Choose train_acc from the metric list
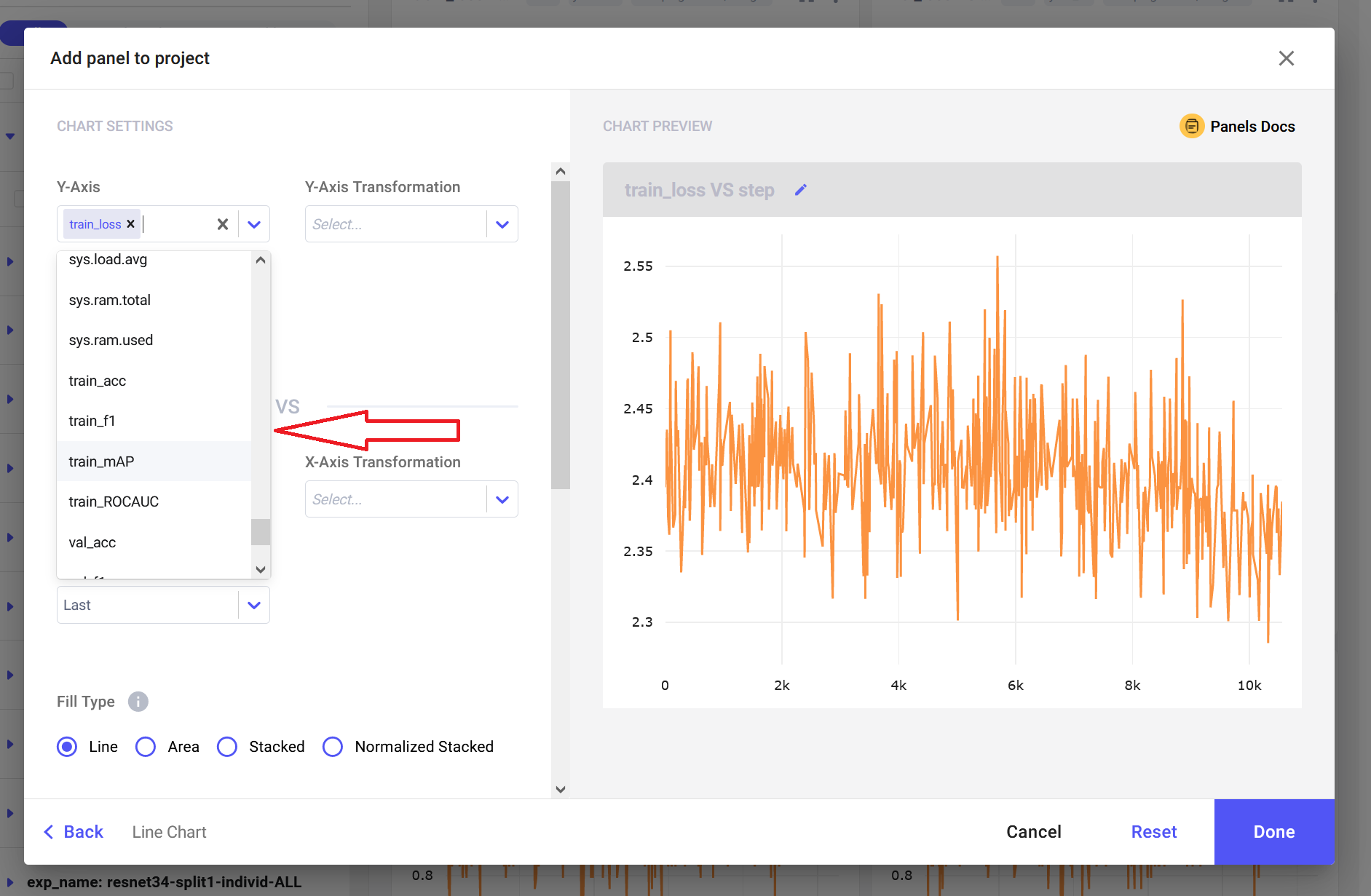Image resolution: width=1371 pixels, height=896 pixels. [x=154, y=381]
